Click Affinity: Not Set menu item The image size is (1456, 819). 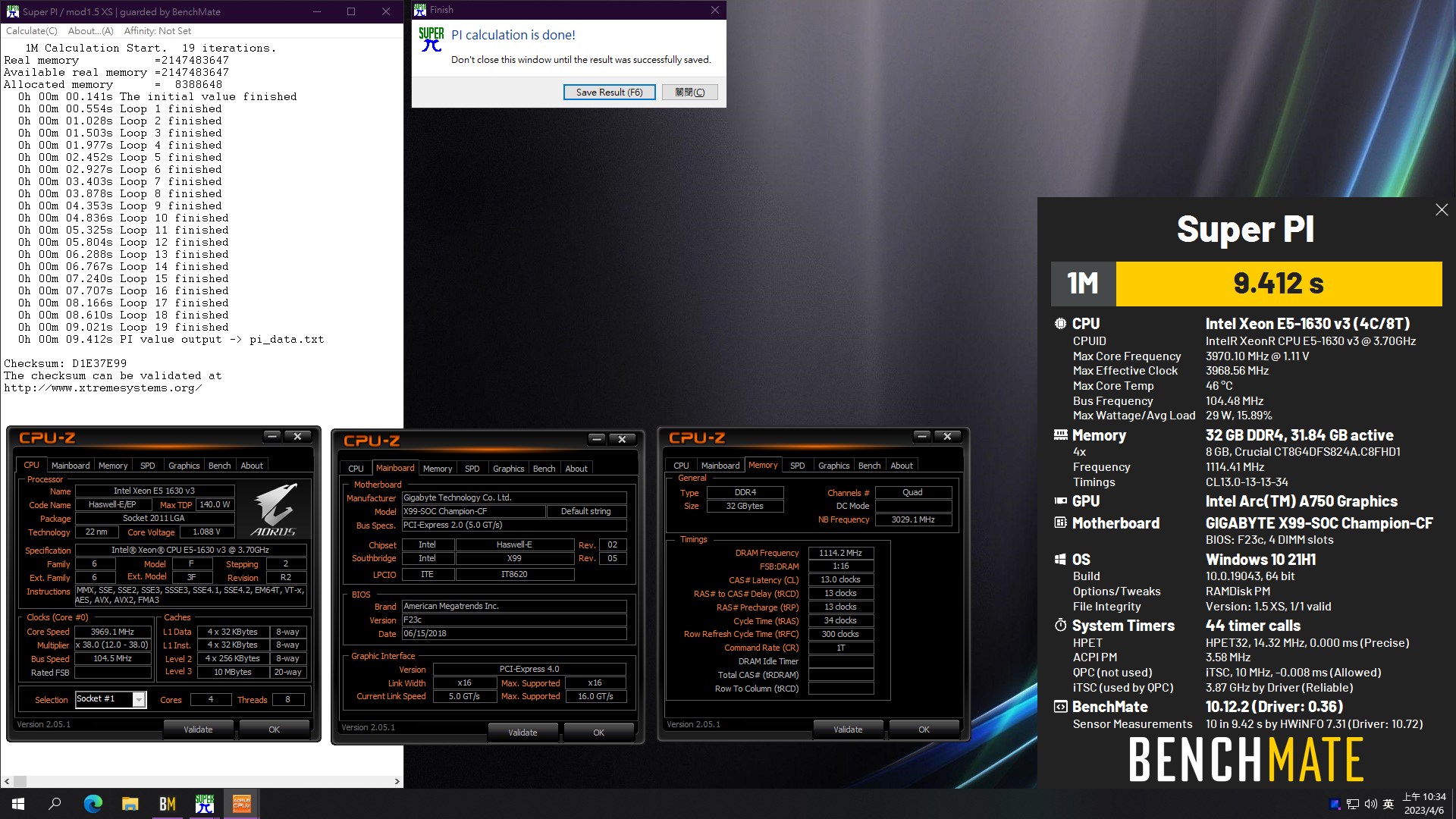pos(157,31)
